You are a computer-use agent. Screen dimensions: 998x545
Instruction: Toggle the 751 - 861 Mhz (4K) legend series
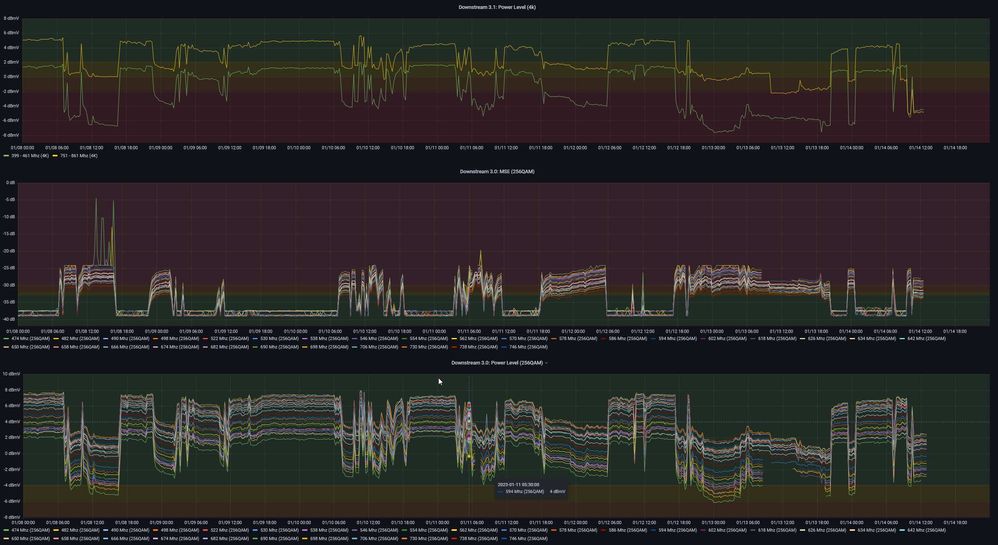pyautogui.click(x=79, y=155)
